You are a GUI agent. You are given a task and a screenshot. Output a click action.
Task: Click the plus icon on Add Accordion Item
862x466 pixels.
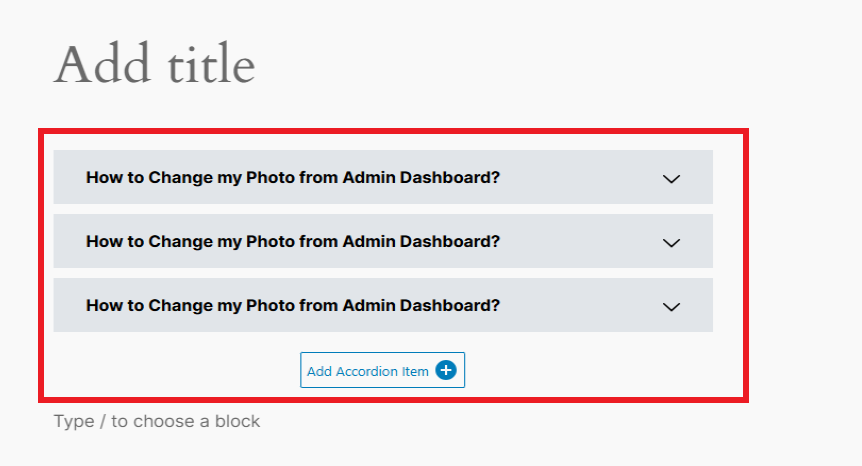pyautogui.click(x=446, y=370)
